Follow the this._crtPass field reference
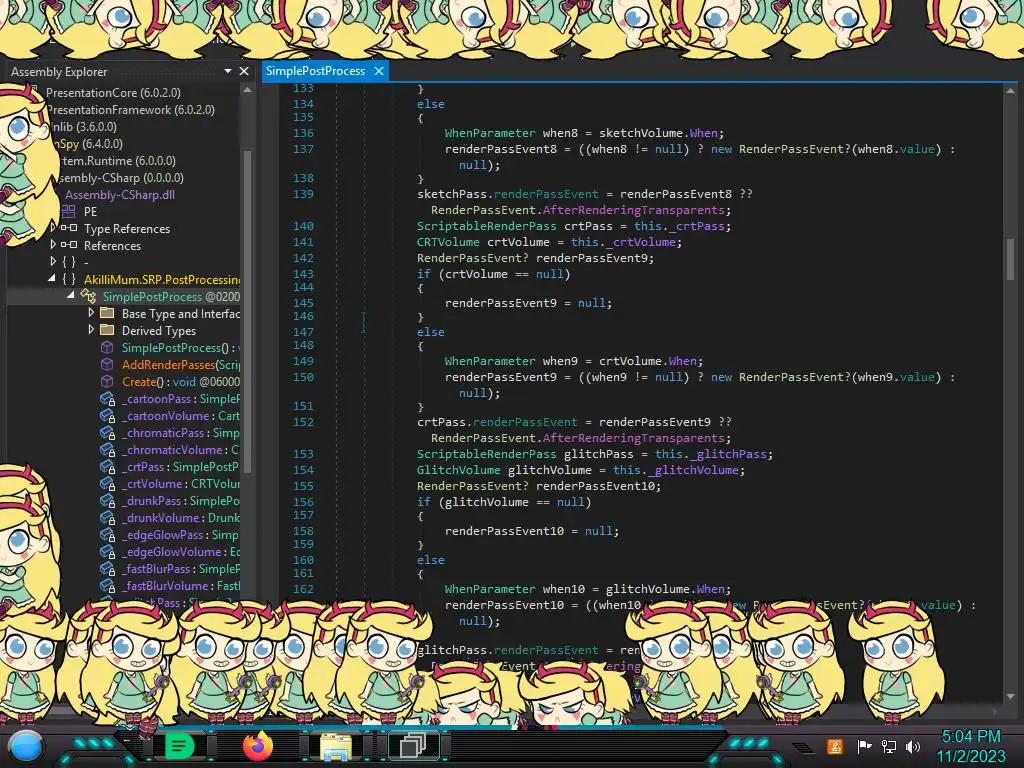 click(679, 226)
